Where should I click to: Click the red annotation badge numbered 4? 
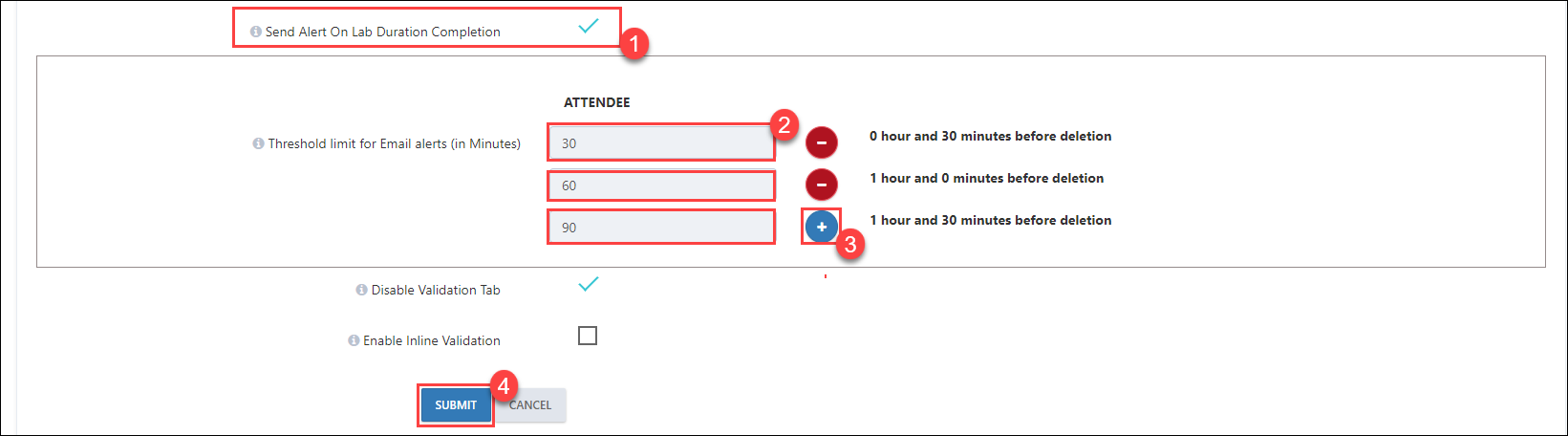click(504, 386)
